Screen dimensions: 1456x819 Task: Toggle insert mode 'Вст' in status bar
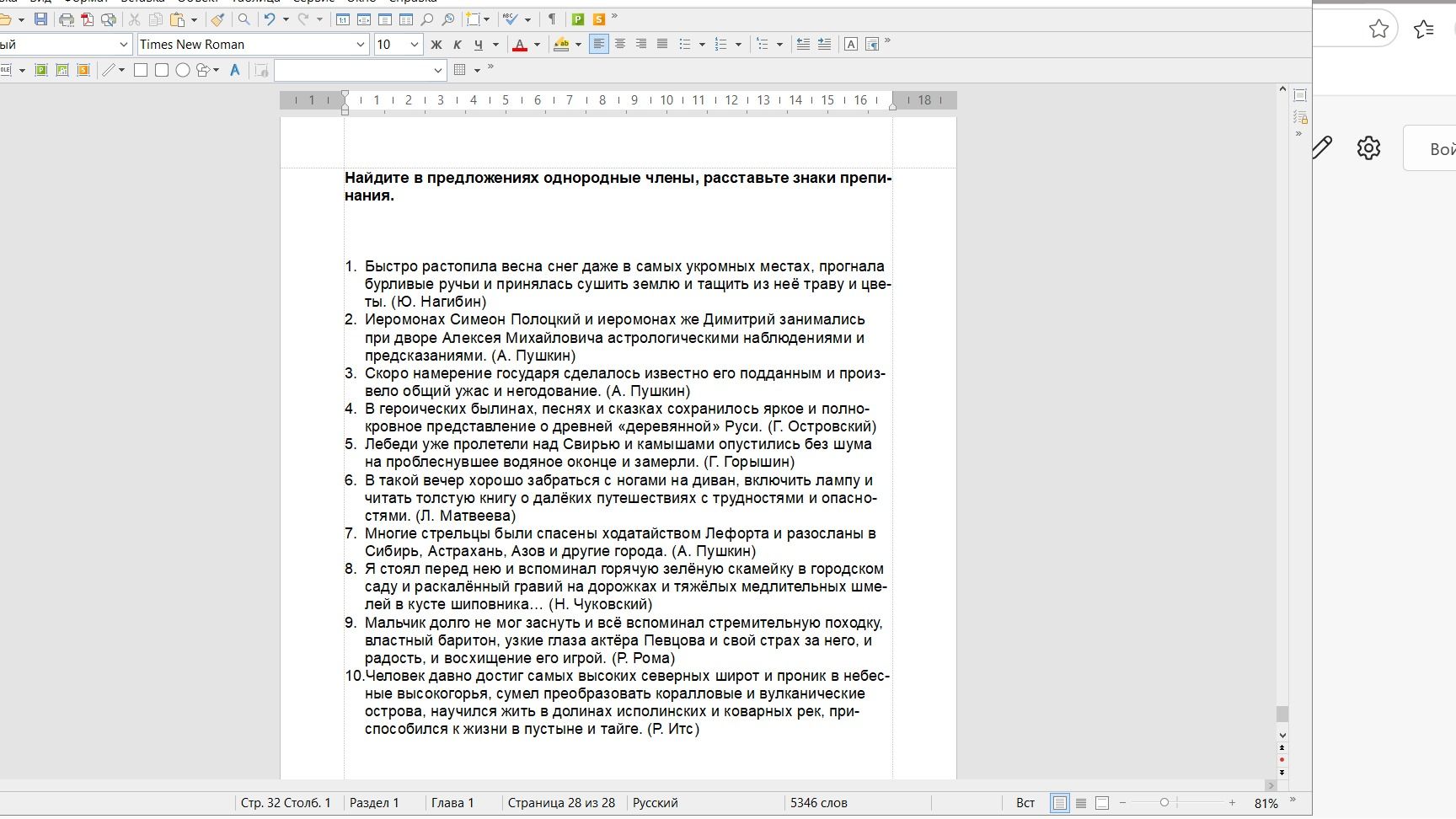pos(1025,803)
